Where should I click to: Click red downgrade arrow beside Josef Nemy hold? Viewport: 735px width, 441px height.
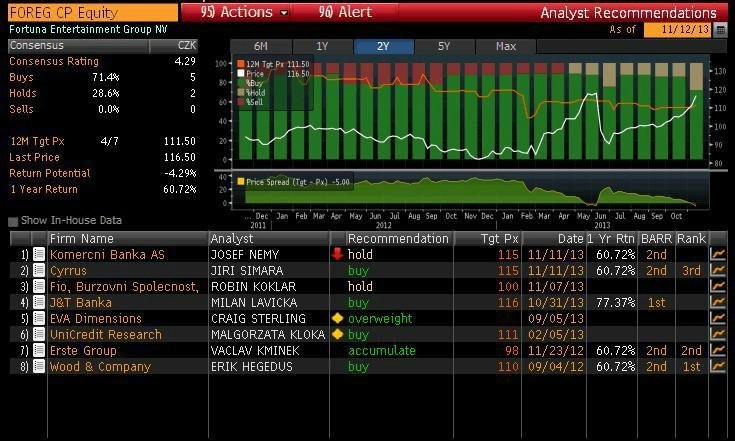pos(338,254)
